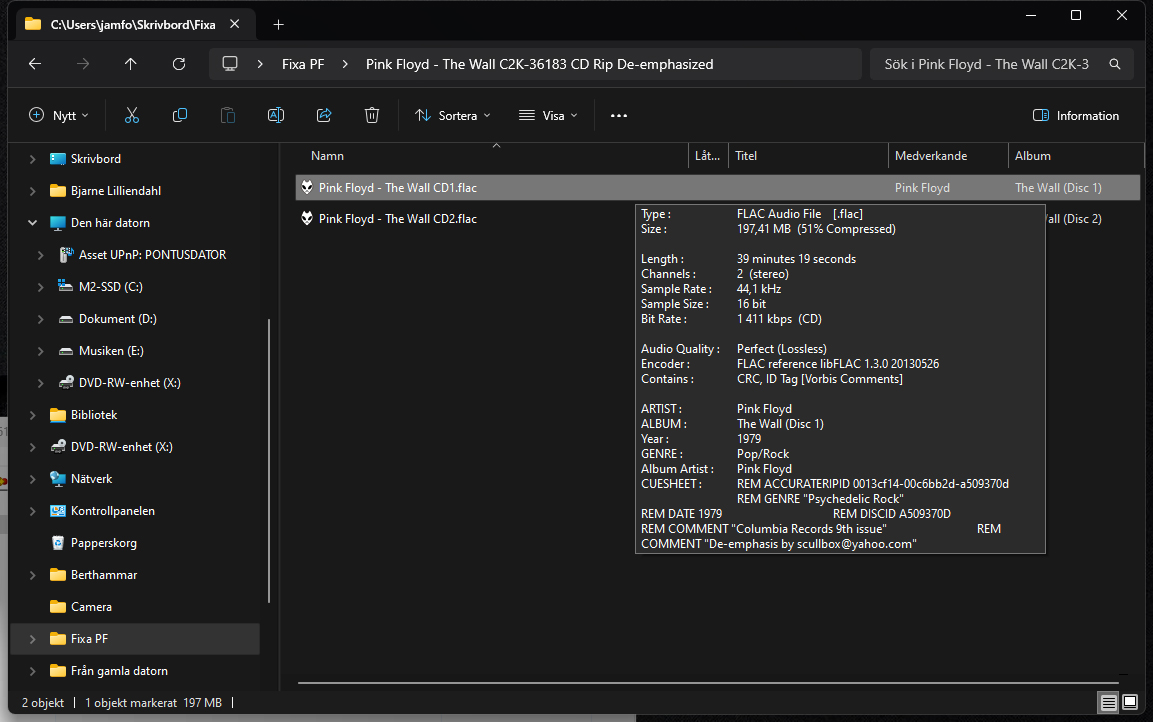Screen dimensions: 1153x722
Task: Open the Nytt (New) dropdown
Action: [59, 115]
